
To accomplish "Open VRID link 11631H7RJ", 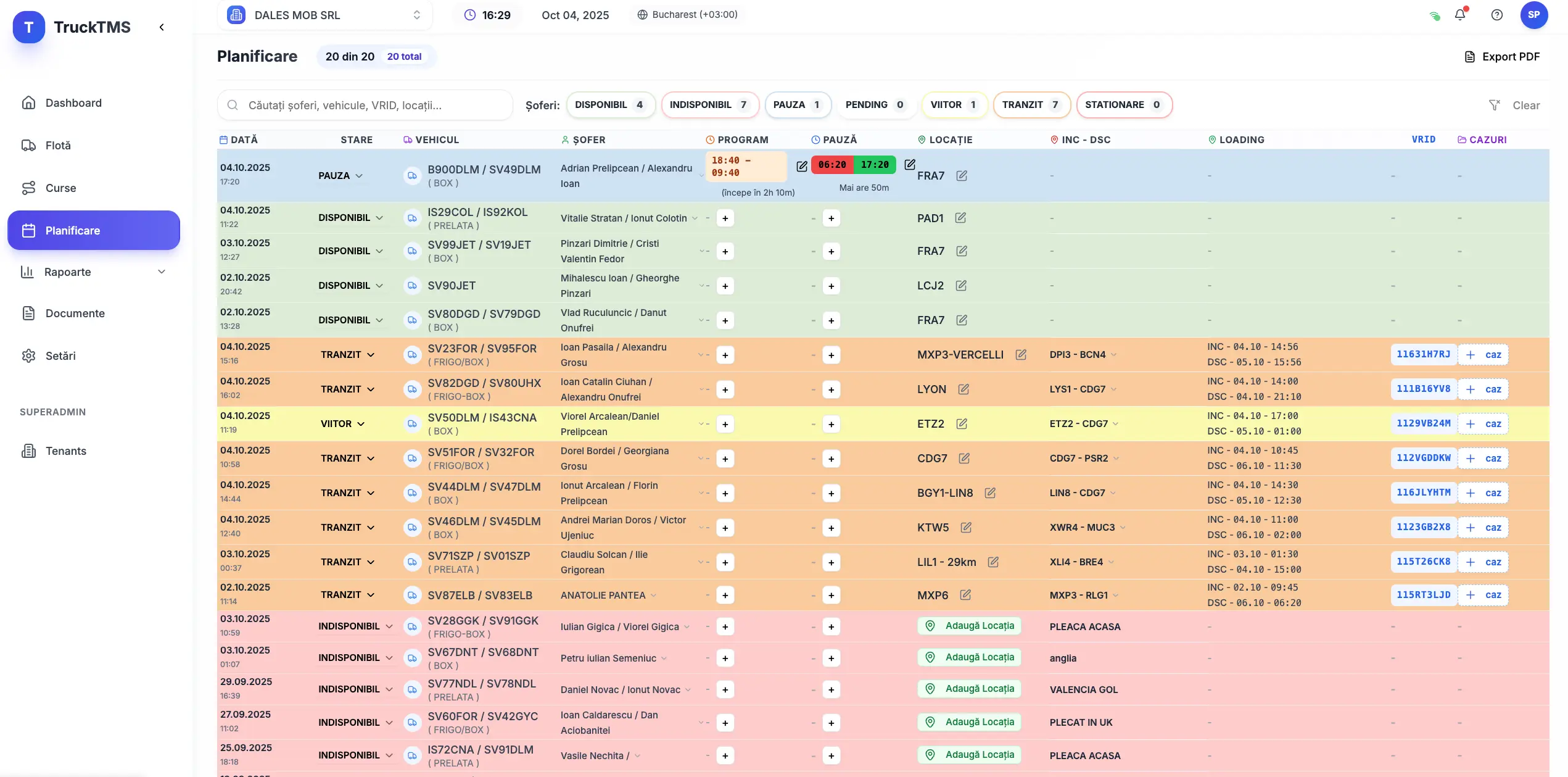I will [1423, 354].
